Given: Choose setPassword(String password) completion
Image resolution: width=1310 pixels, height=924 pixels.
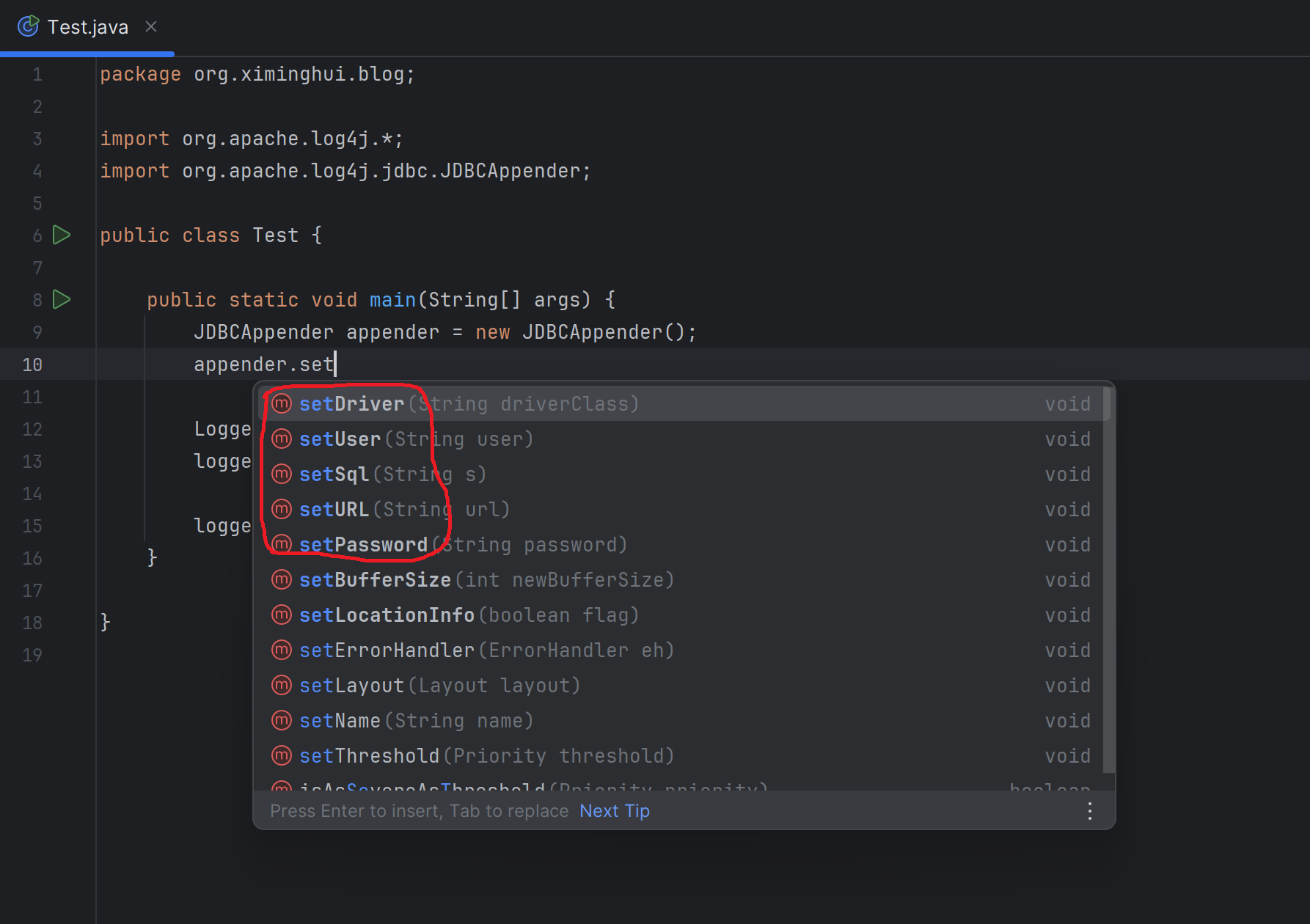Looking at the screenshot, I should [684, 545].
